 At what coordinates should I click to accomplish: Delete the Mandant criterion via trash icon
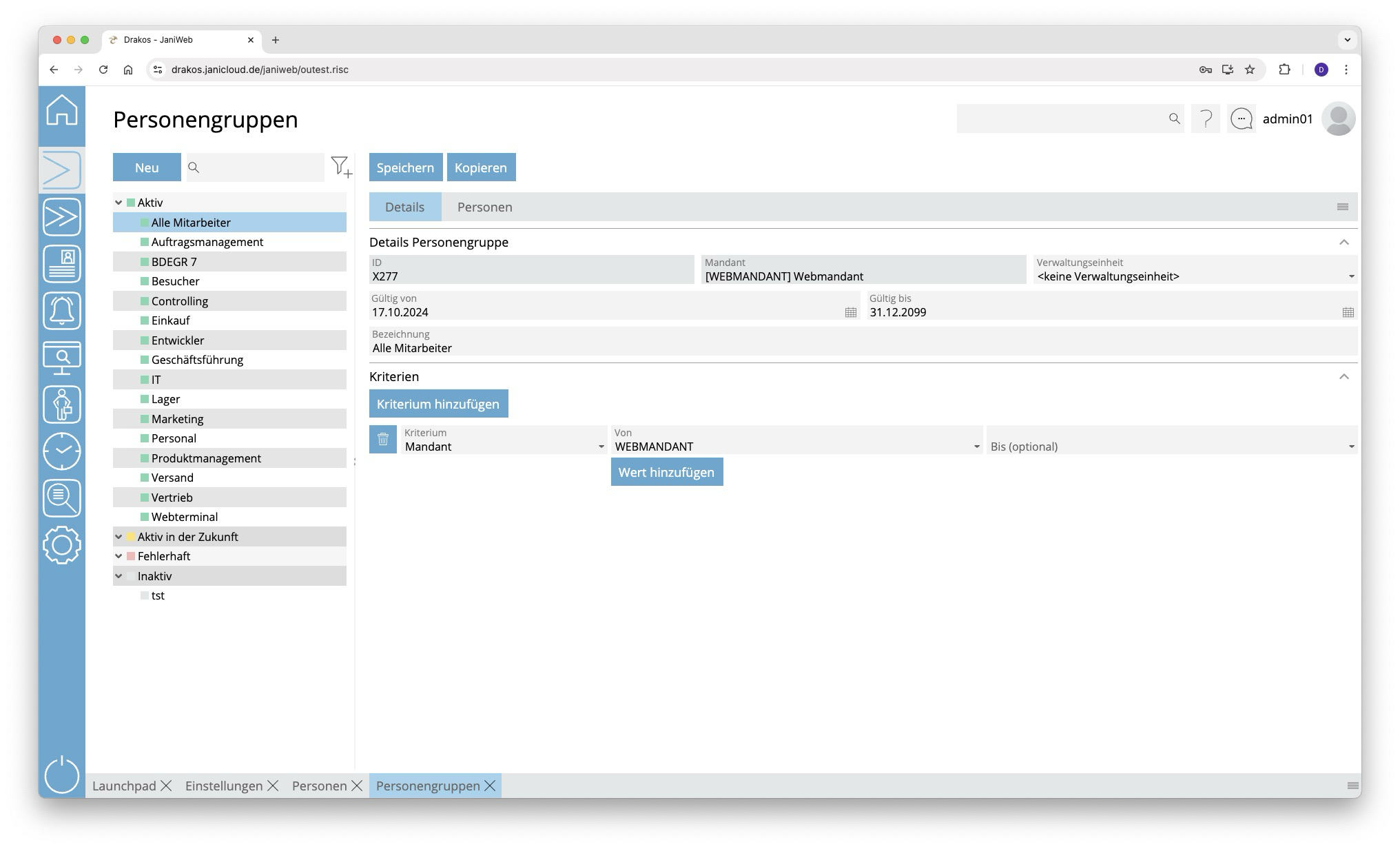click(x=383, y=440)
